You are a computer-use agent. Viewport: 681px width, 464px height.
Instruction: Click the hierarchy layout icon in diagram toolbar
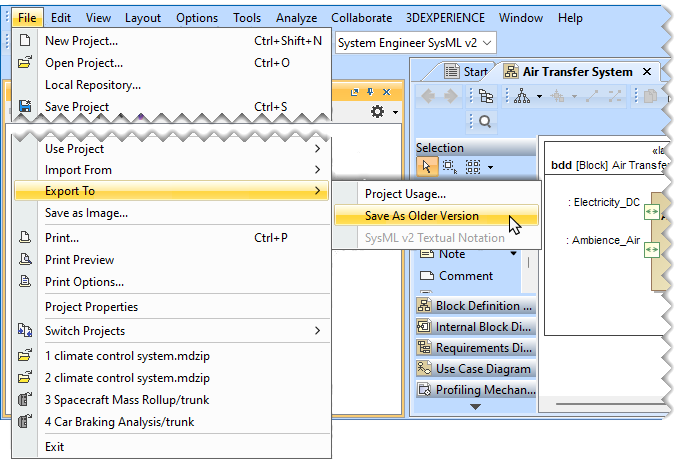pos(522,96)
